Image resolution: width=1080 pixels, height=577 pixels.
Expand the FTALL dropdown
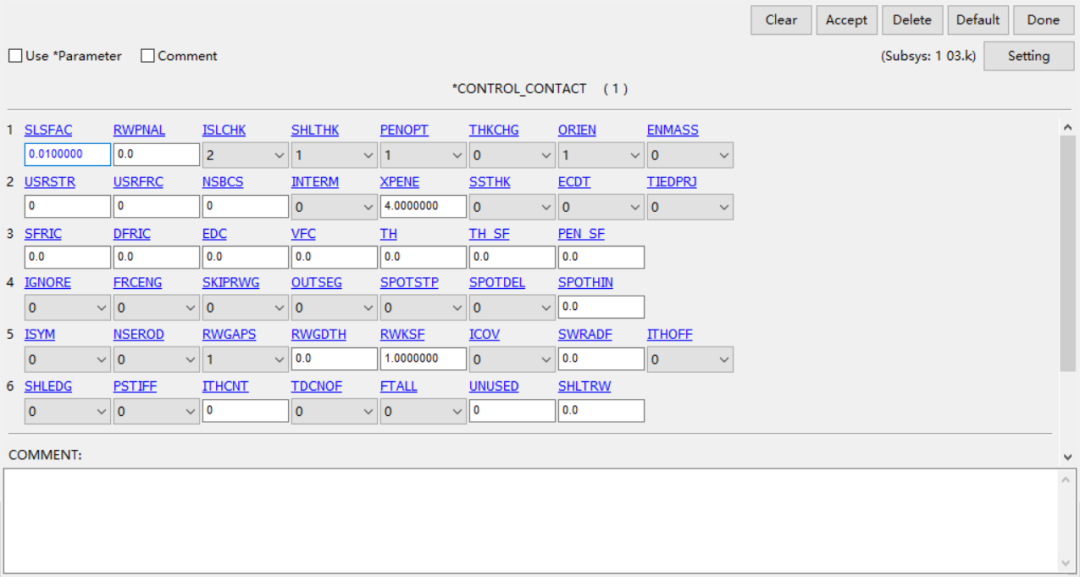(x=423, y=411)
